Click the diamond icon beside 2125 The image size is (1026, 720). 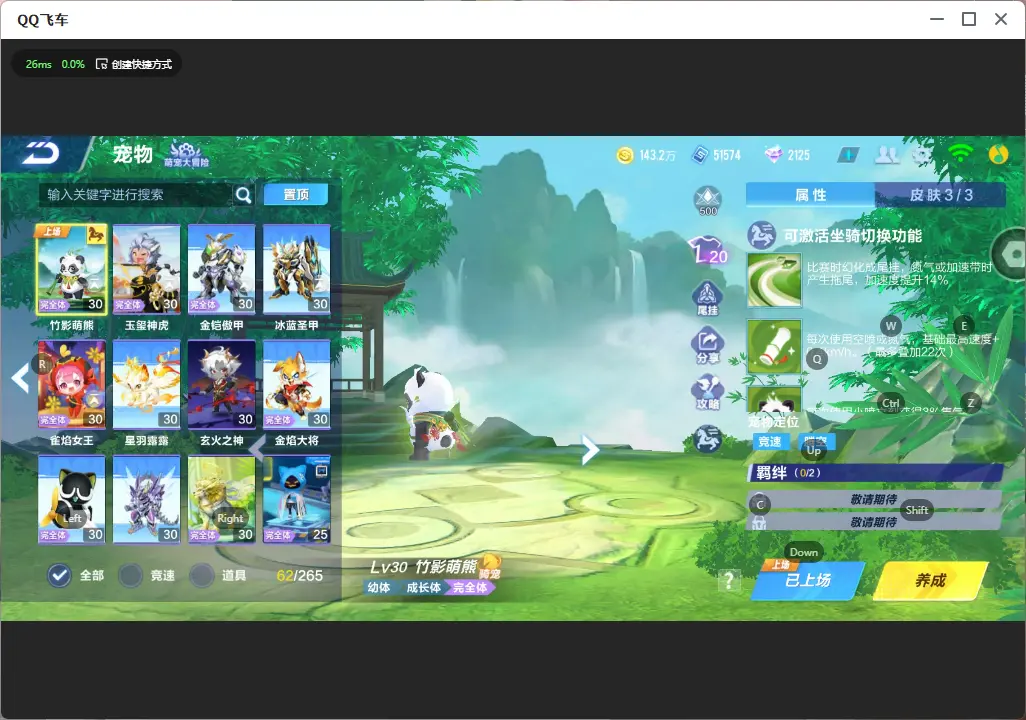point(774,155)
